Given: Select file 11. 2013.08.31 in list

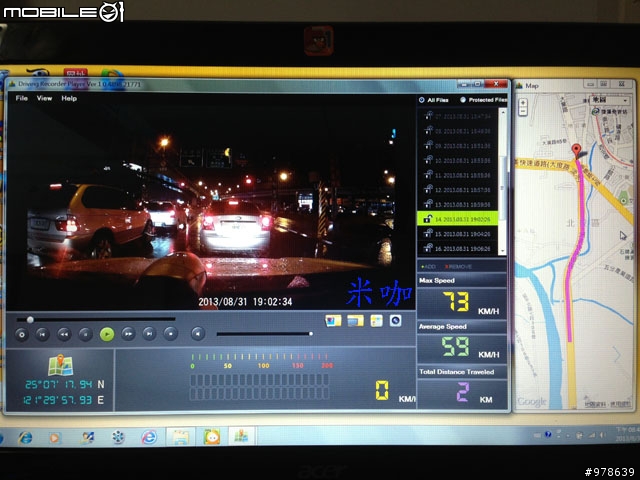Looking at the screenshot, I should point(457,175).
